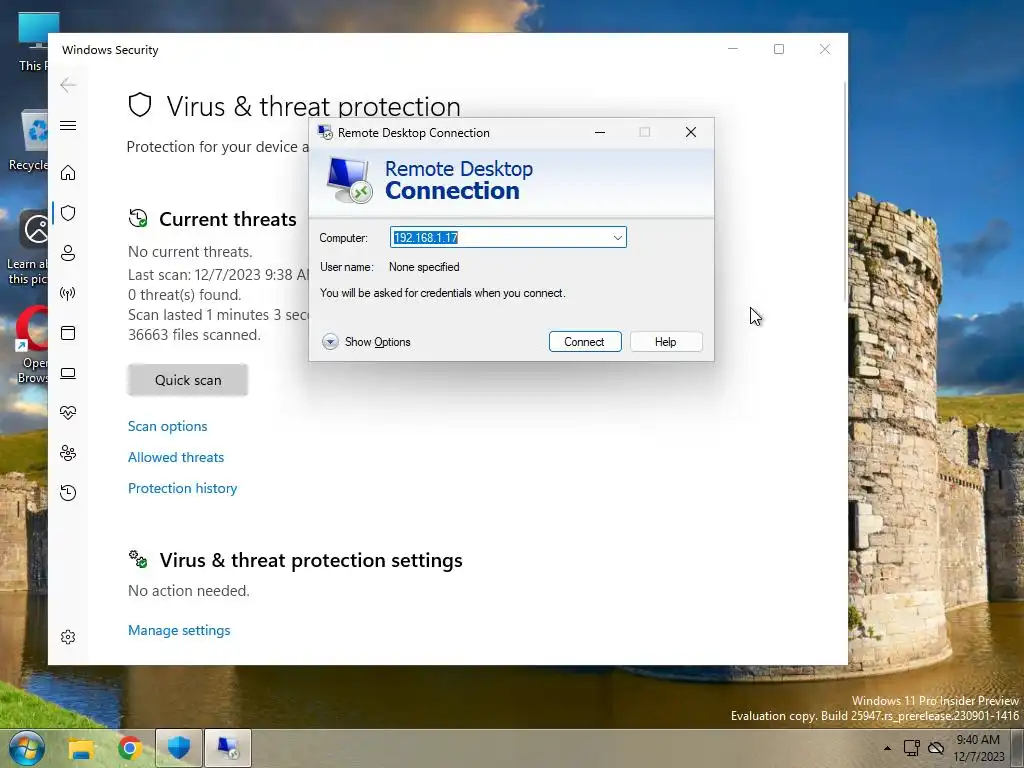Click the Remote Desktop title bar icon

(x=325, y=133)
